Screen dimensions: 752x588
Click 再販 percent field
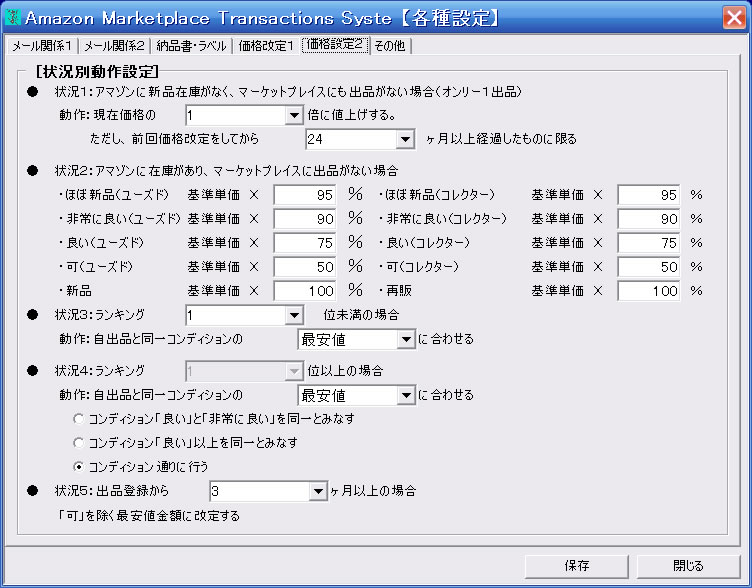point(648,291)
